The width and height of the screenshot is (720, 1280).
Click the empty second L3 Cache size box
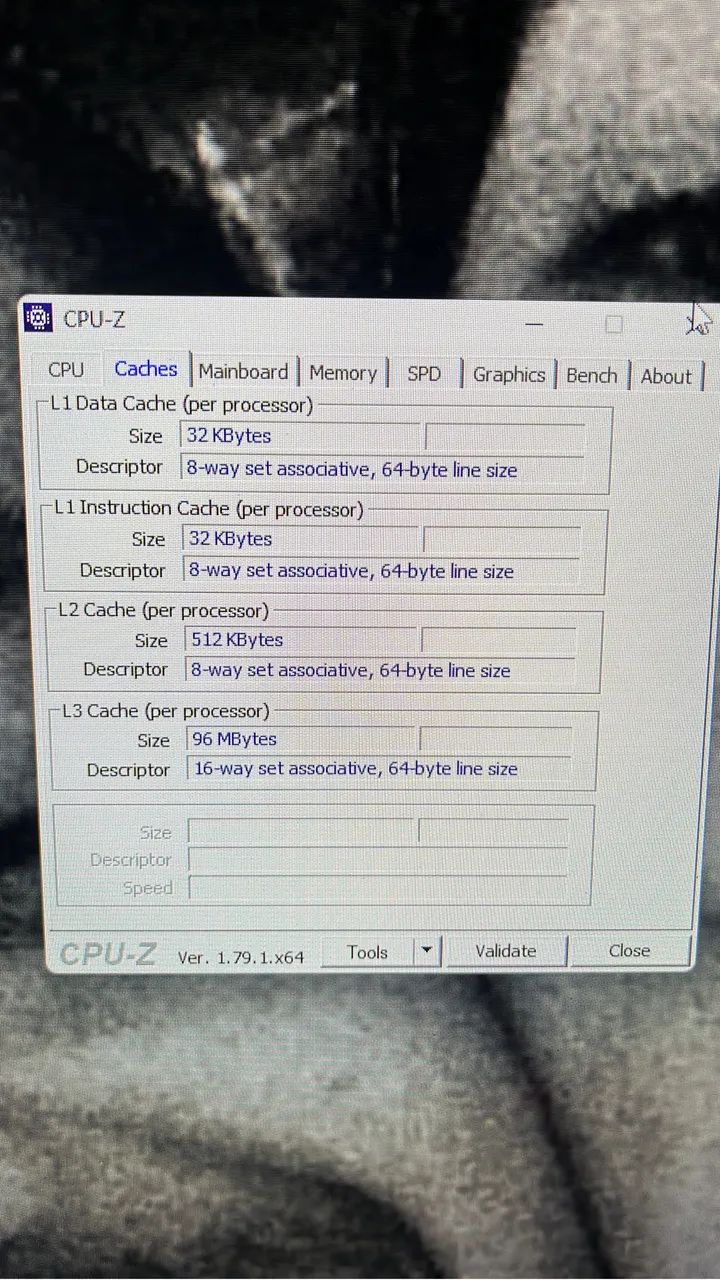[495, 740]
